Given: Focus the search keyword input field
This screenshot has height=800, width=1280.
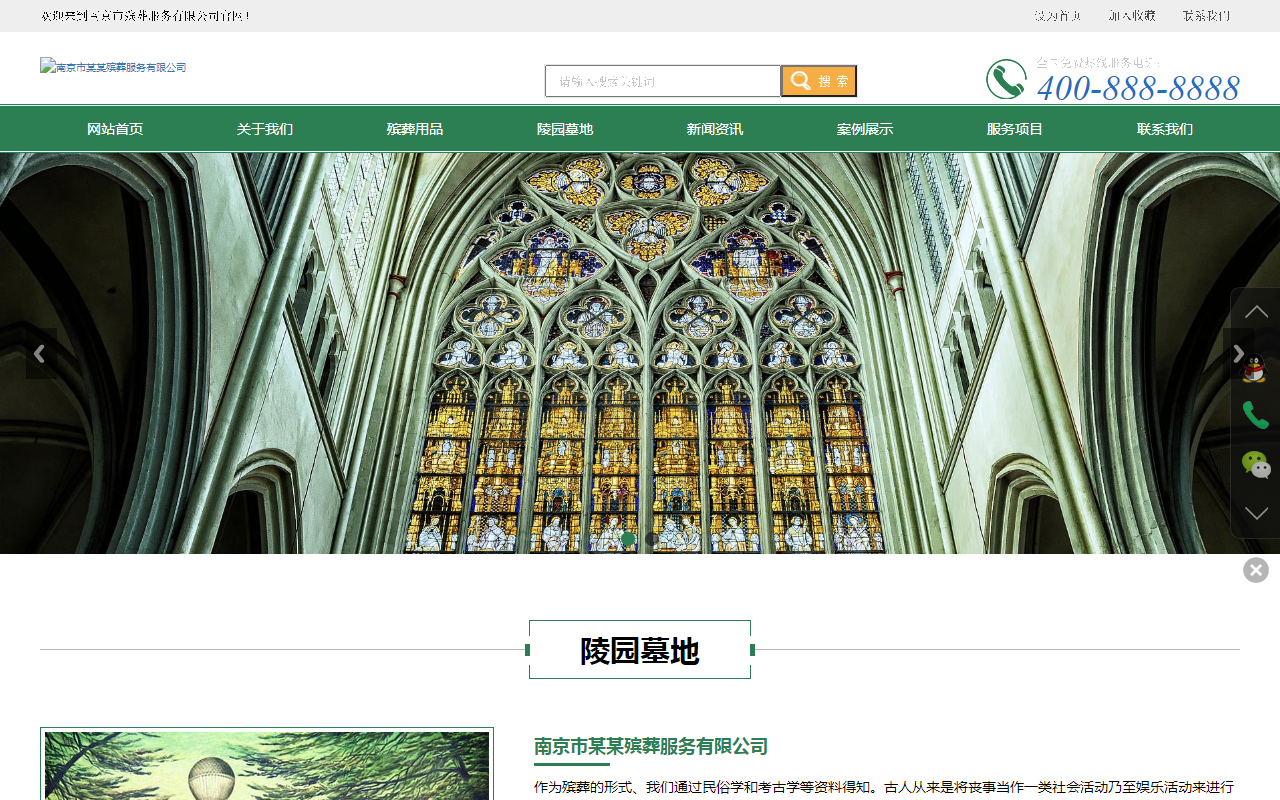Looking at the screenshot, I should pyautogui.click(x=663, y=81).
